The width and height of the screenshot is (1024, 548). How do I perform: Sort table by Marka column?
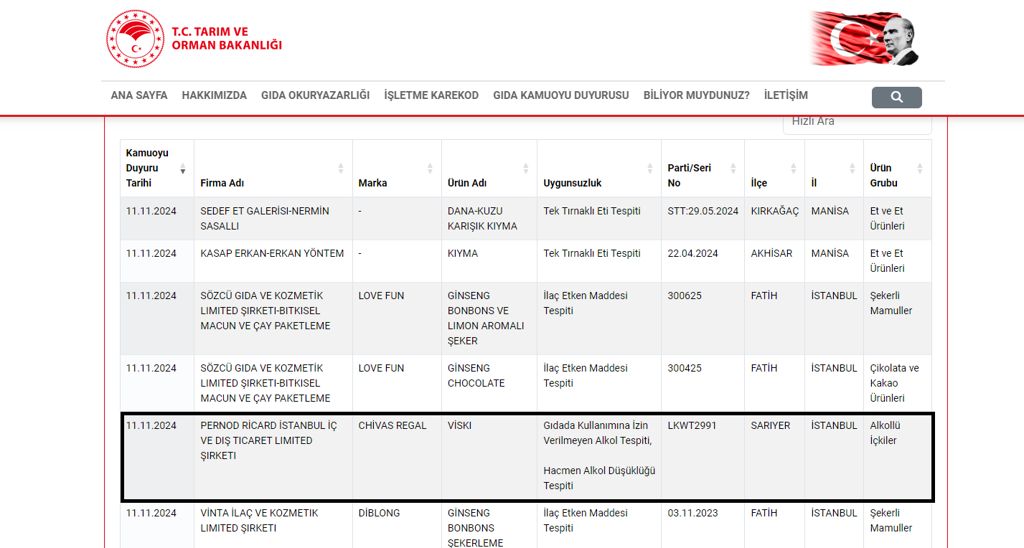coord(430,169)
